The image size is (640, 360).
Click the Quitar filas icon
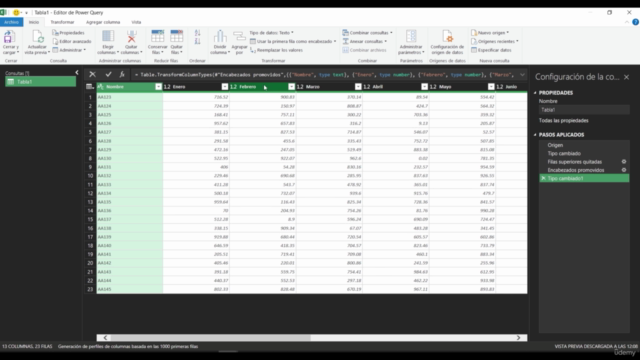(x=177, y=36)
